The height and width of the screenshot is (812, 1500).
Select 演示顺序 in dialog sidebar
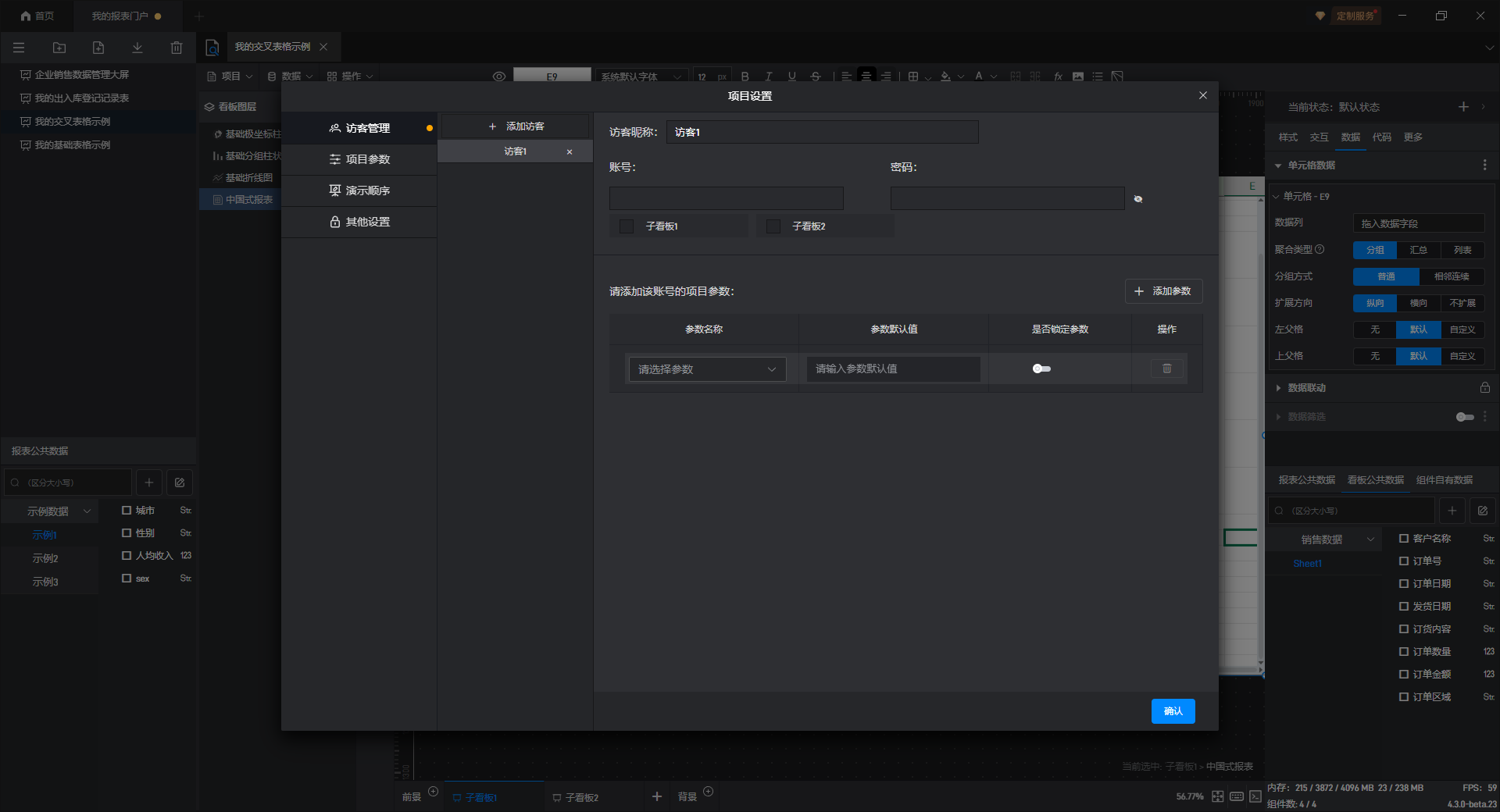359,191
